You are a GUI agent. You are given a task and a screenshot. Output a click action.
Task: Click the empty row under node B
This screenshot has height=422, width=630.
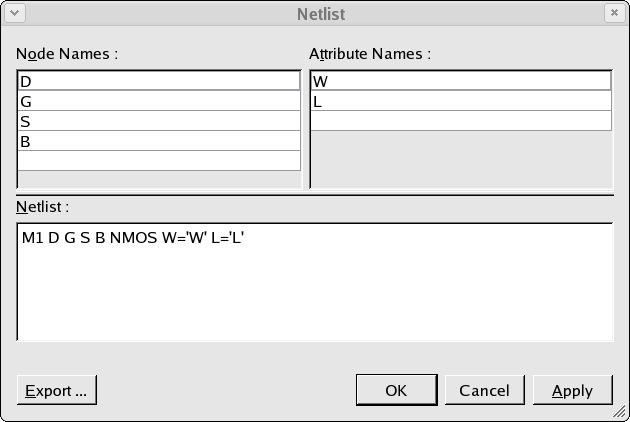(159, 161)
